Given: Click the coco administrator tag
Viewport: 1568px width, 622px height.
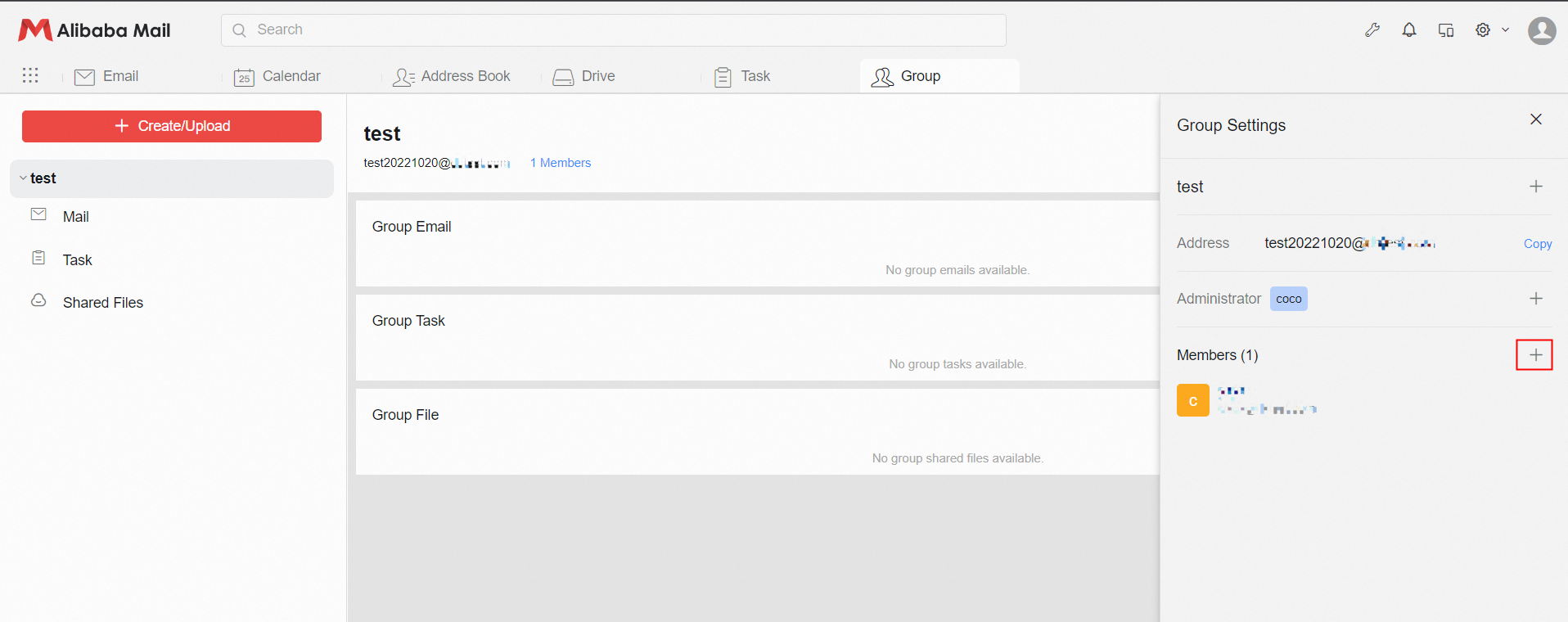Looking at the screenshot, I should (x=1289, y=299).
